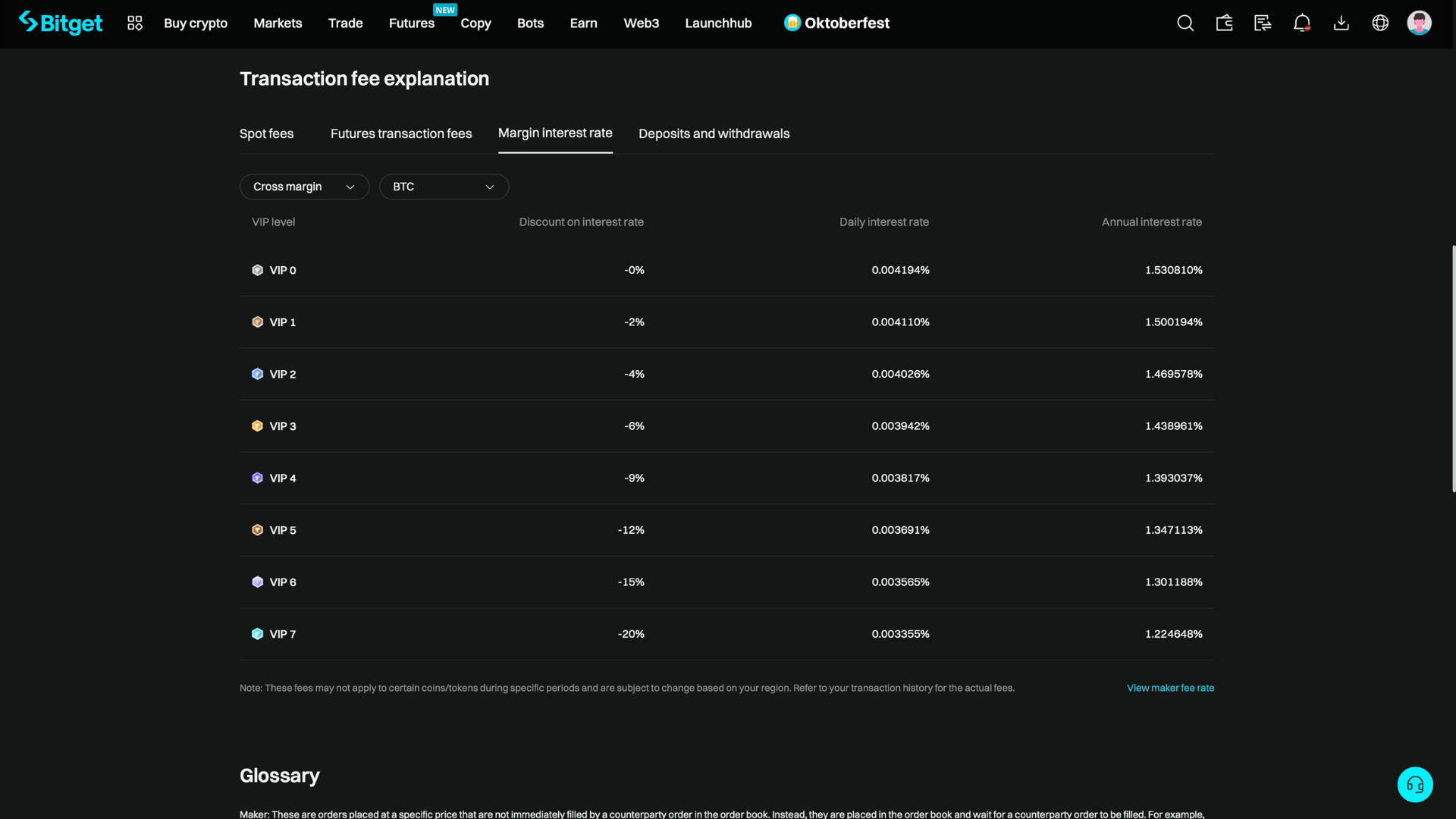
Task: Click the download/app icon
Action: (1342, 23)
